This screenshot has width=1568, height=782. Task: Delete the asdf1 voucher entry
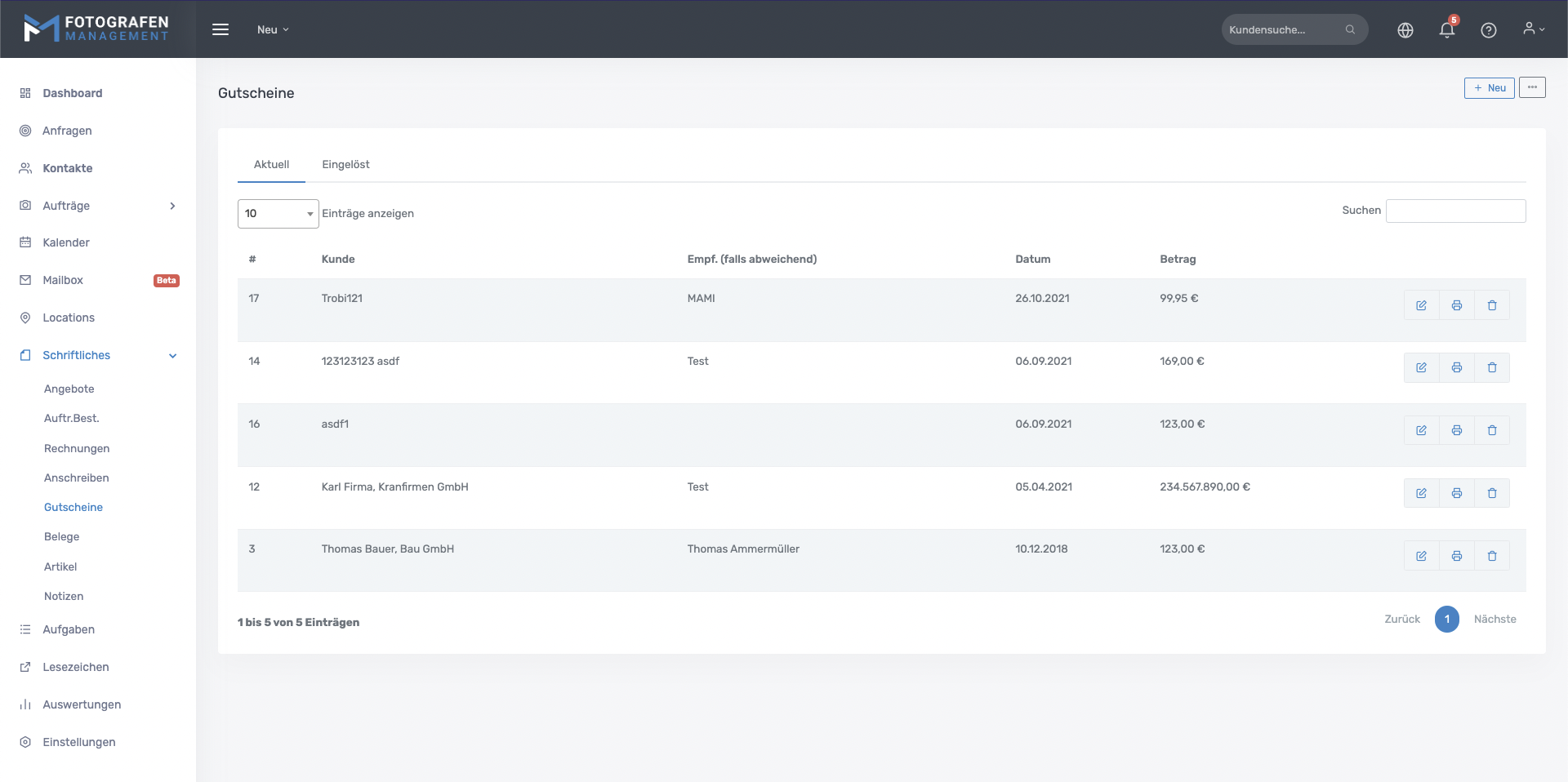[1491, 430]
